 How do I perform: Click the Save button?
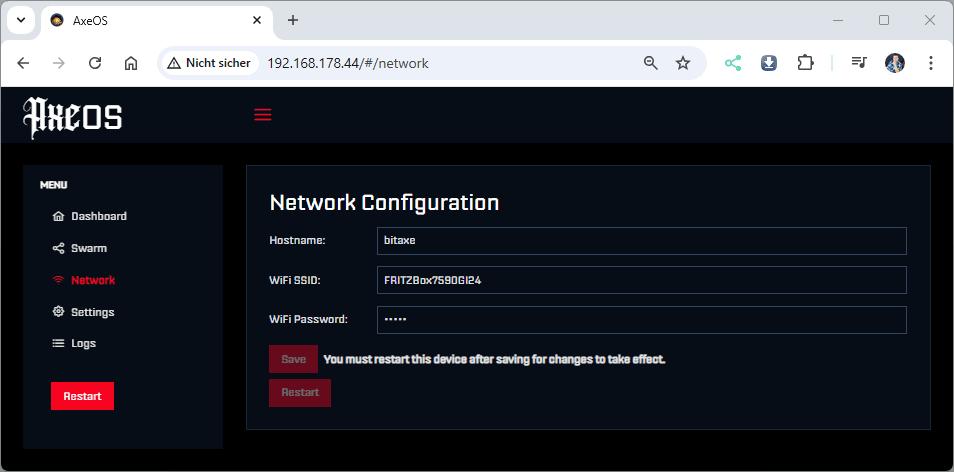pos(293,359)
